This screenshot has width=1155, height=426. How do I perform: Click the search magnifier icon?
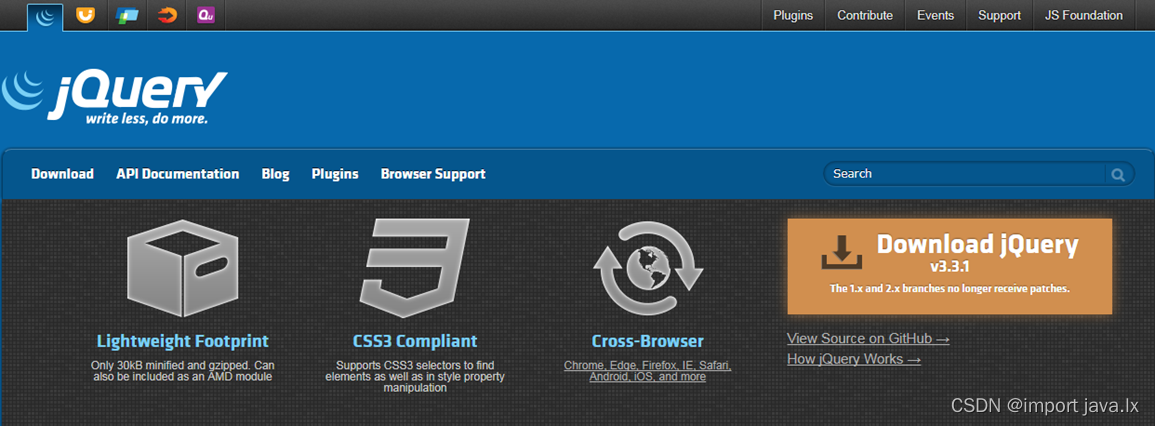click(1118, 175)
